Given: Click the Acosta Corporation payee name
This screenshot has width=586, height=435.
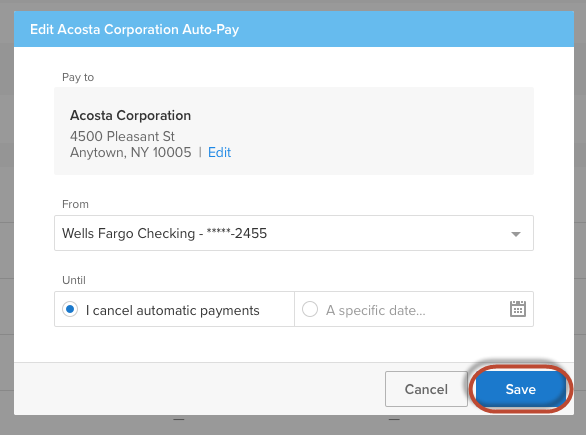Looking at the screenshot, I should click(x=130, y=115).
